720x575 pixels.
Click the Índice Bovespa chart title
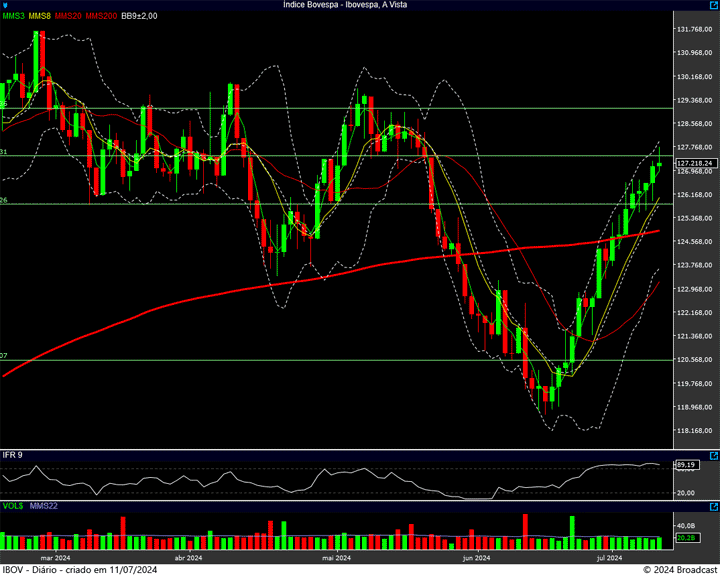tap(345, 5)
